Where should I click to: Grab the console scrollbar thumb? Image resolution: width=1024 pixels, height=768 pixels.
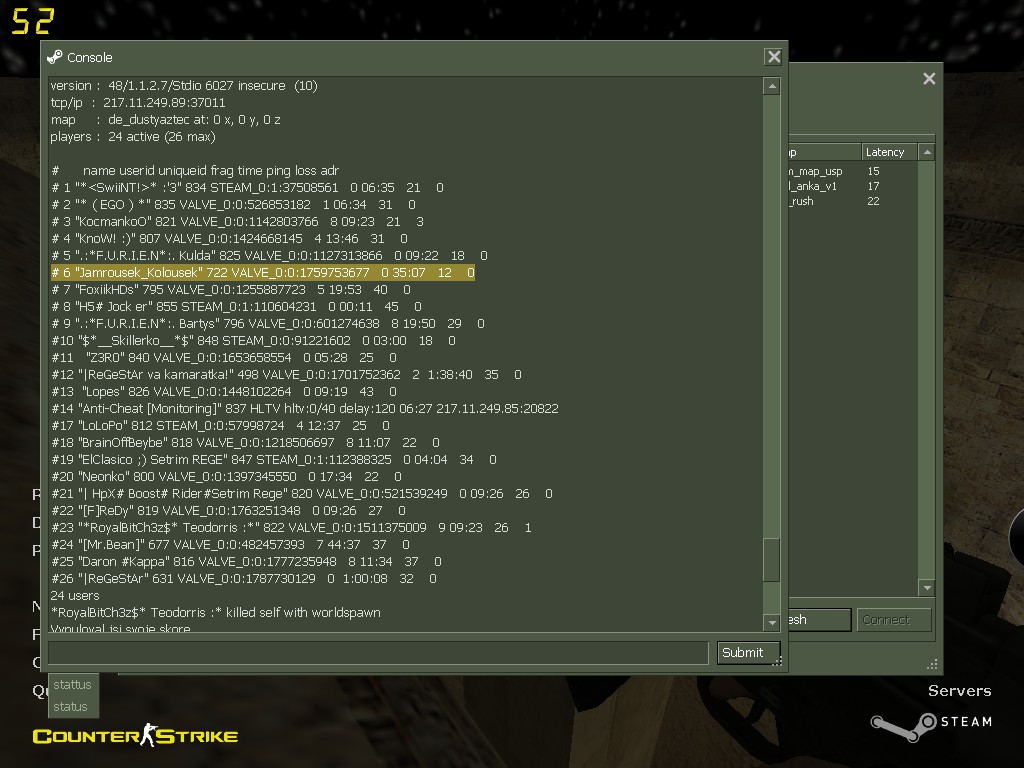coord(771,558)
